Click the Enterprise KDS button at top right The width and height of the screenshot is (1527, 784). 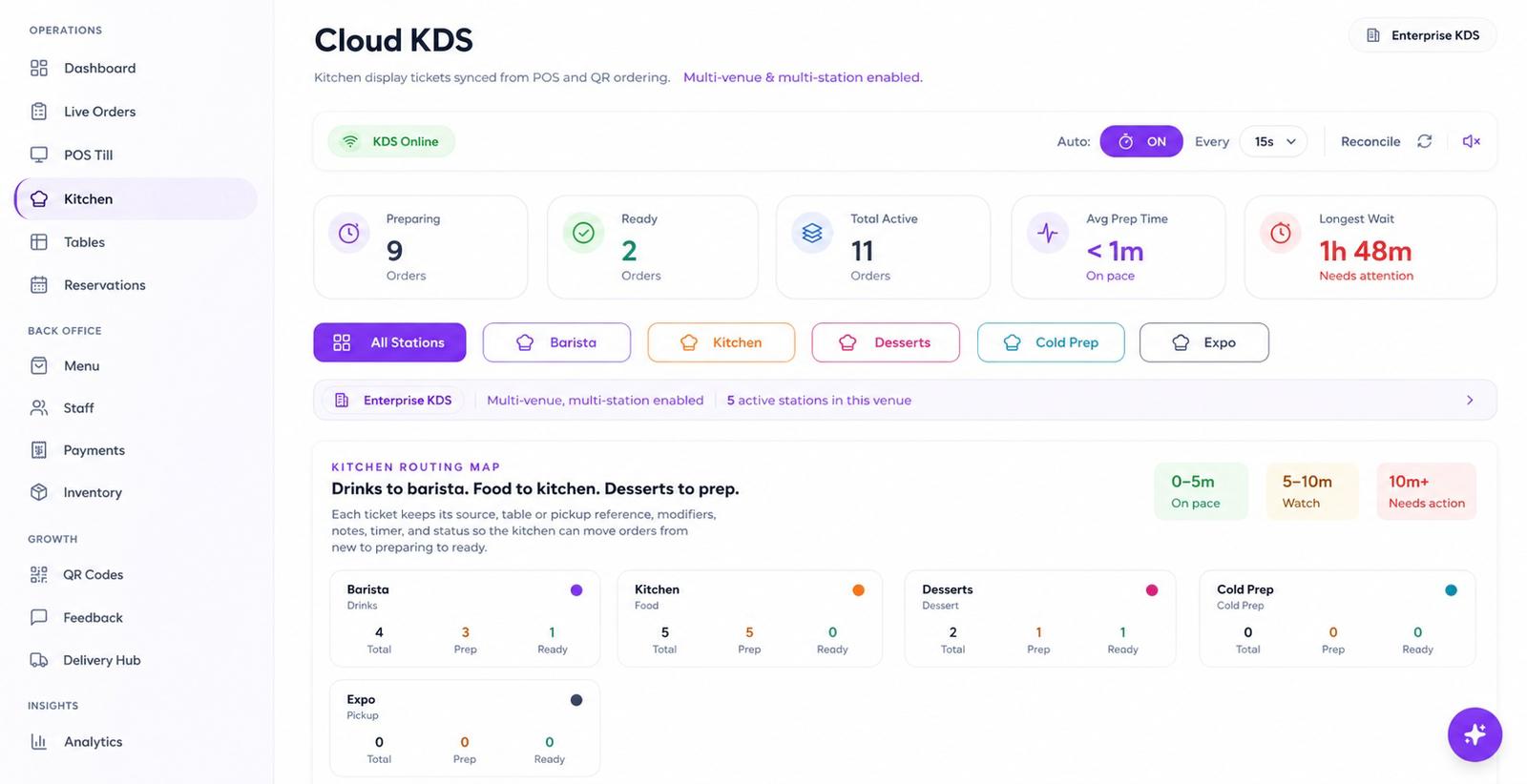point(1422,35)
